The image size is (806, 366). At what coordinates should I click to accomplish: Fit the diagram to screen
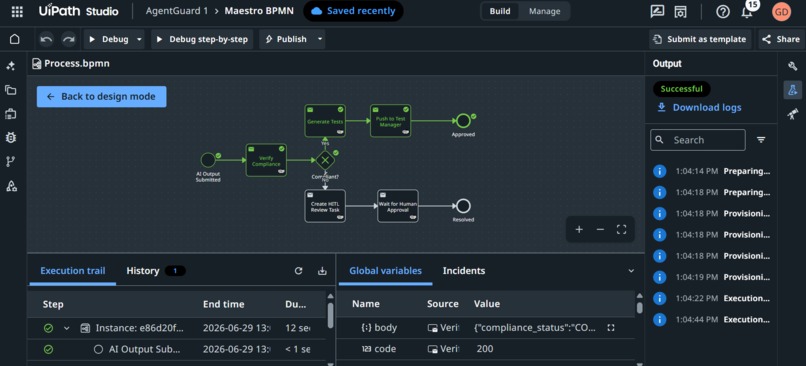click(621, 230)
